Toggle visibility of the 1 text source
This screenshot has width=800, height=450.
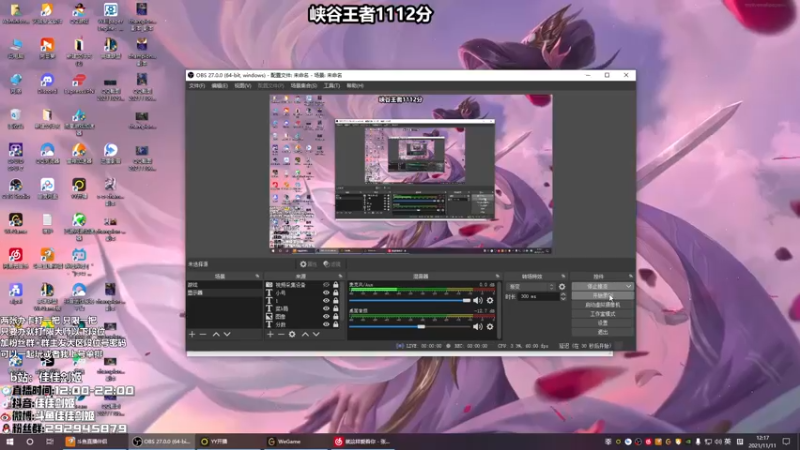(326, 301)
